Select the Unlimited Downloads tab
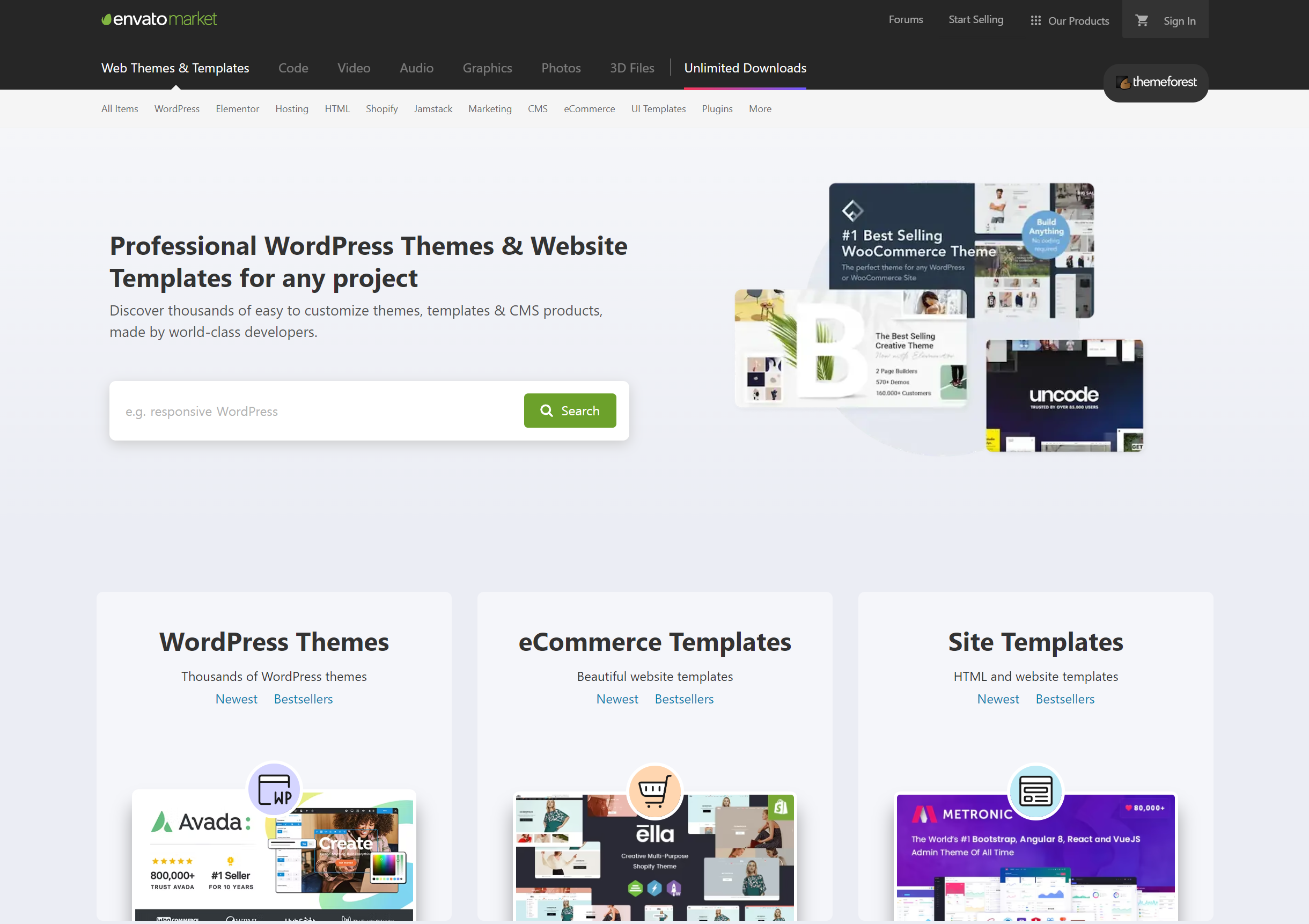 [745, 68]
